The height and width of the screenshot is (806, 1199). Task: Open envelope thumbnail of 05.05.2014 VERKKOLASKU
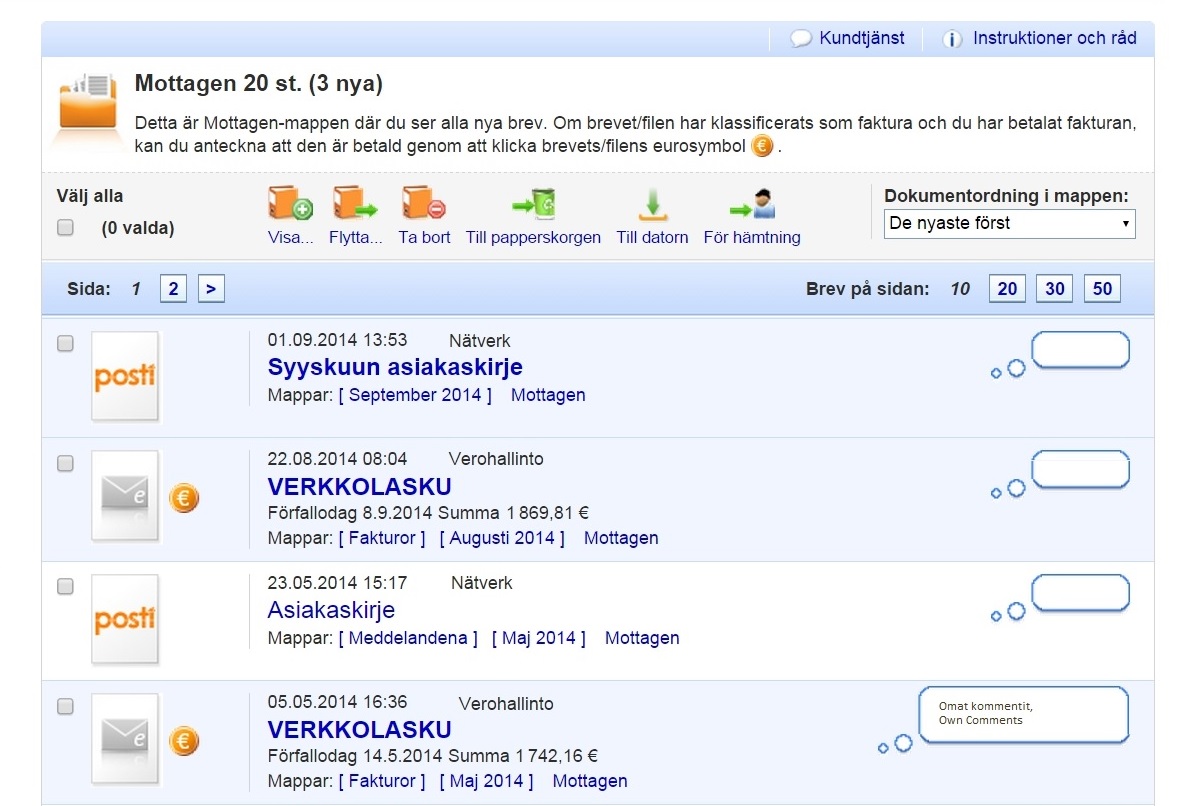(x=125, y=739)
